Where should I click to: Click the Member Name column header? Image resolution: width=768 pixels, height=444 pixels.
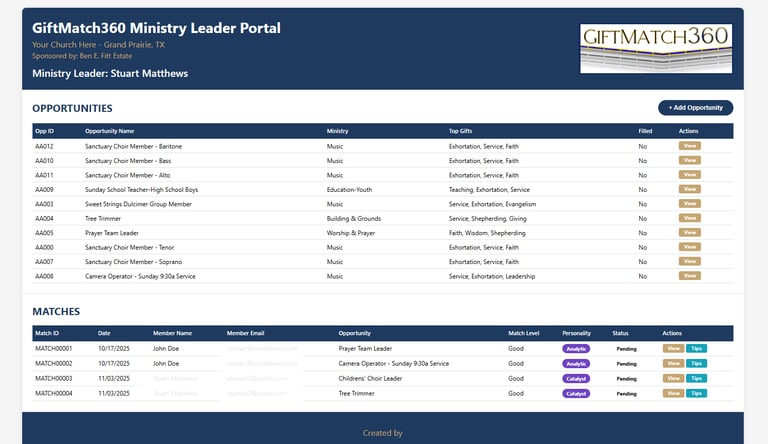click(172, 333)
